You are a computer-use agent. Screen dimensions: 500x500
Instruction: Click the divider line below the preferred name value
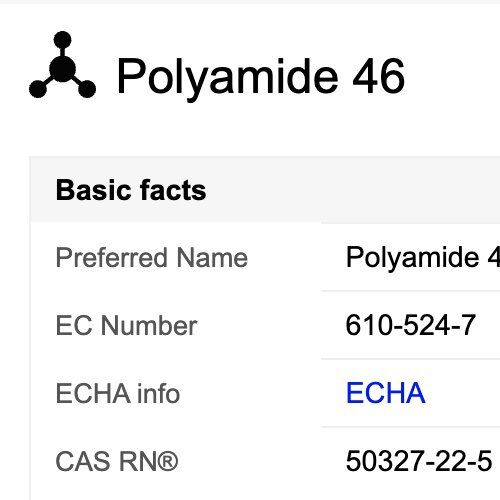(x=410, y=291)
